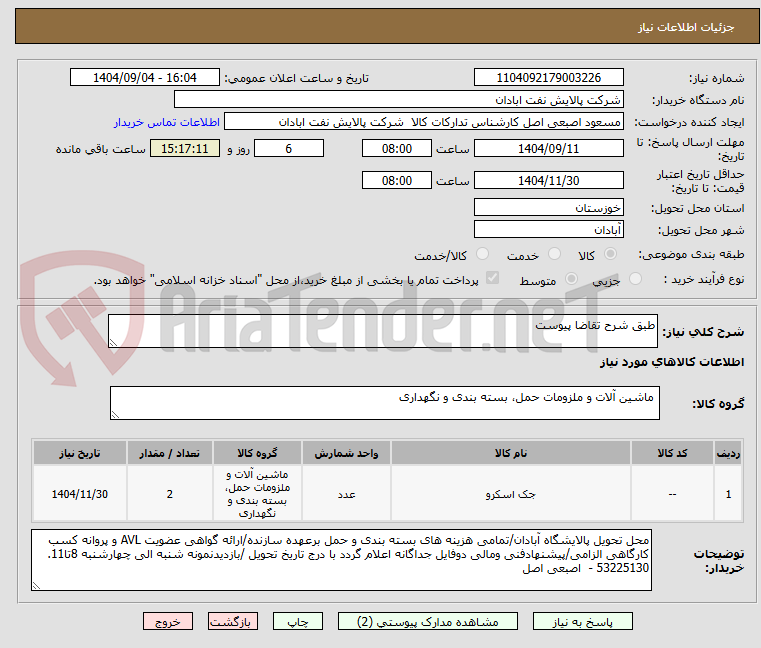Click the goods group text area

384,403
